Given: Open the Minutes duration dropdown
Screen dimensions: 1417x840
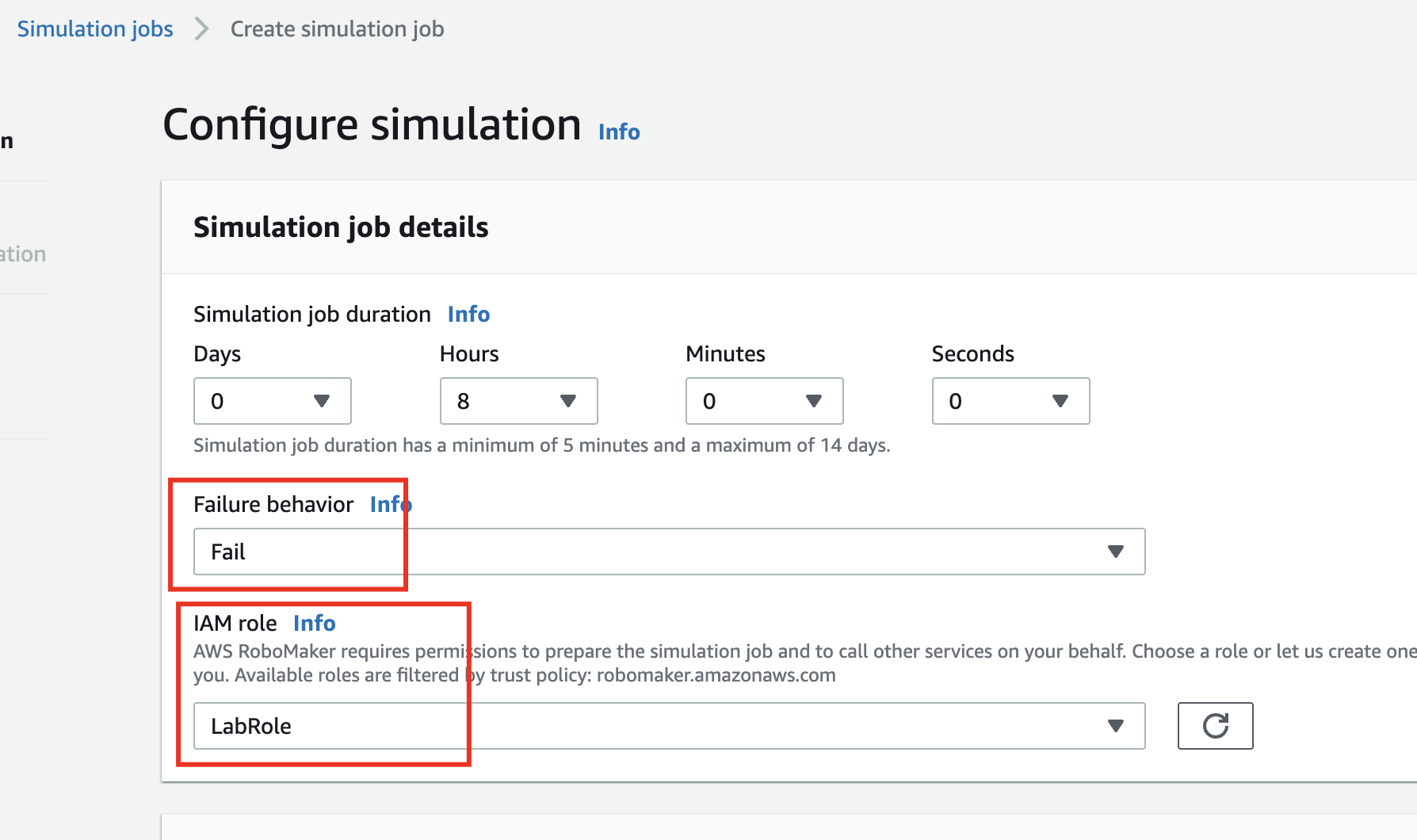Looking at the screenshot, I should click(x=764, y=401).
